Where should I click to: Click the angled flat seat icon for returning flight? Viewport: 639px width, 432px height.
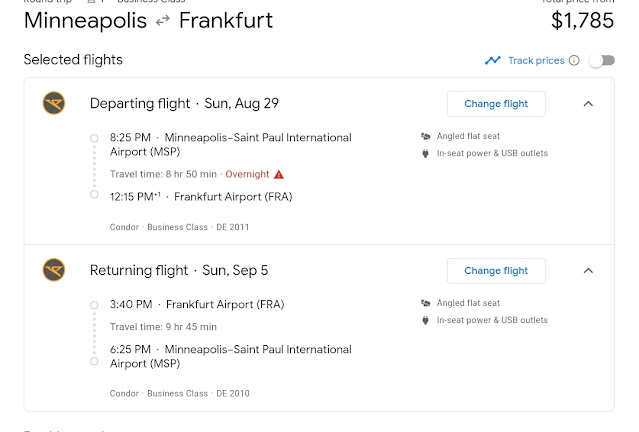coord(426,303)
